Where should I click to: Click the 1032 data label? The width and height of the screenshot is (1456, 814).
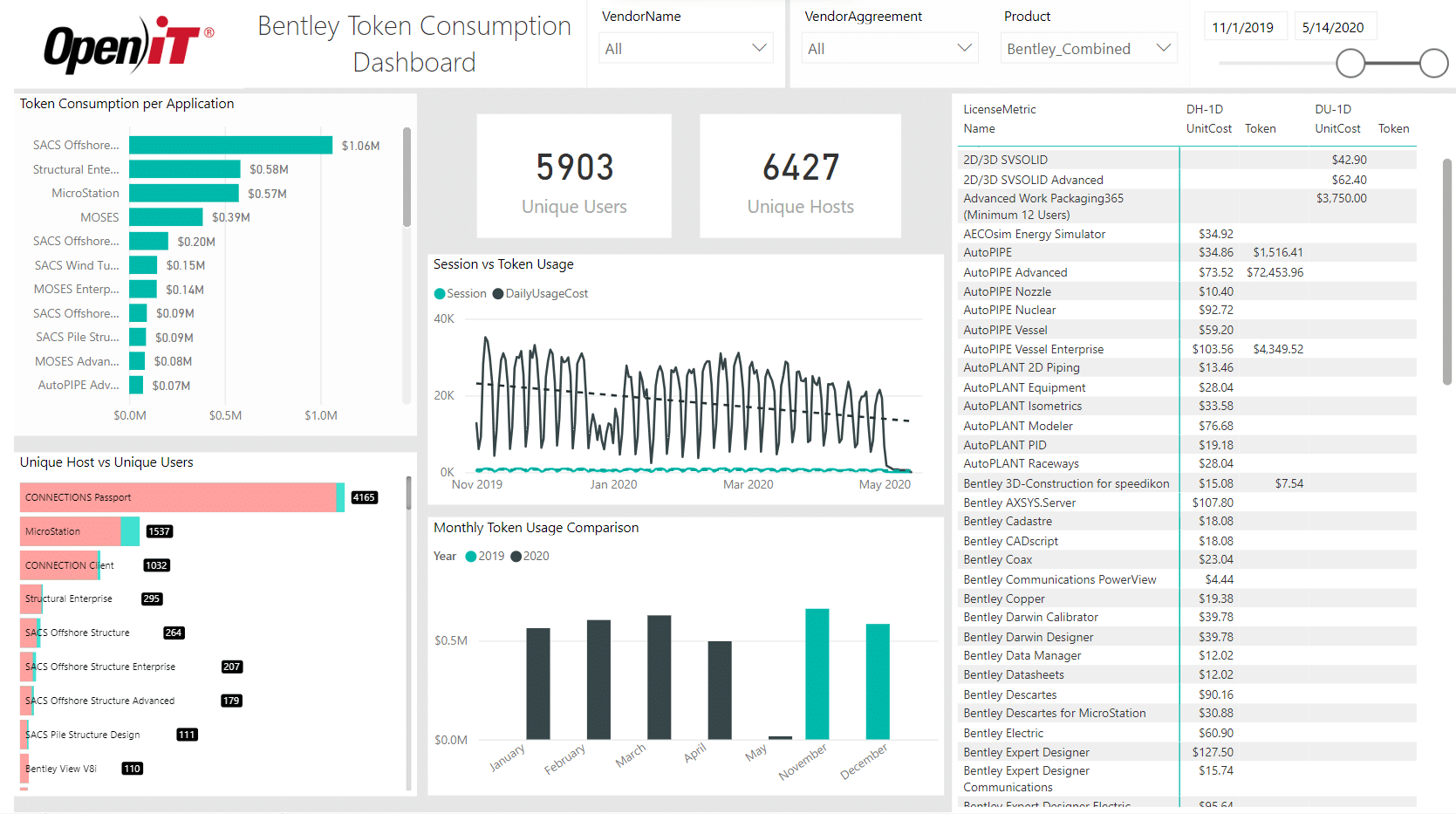[x=156, y=565]
